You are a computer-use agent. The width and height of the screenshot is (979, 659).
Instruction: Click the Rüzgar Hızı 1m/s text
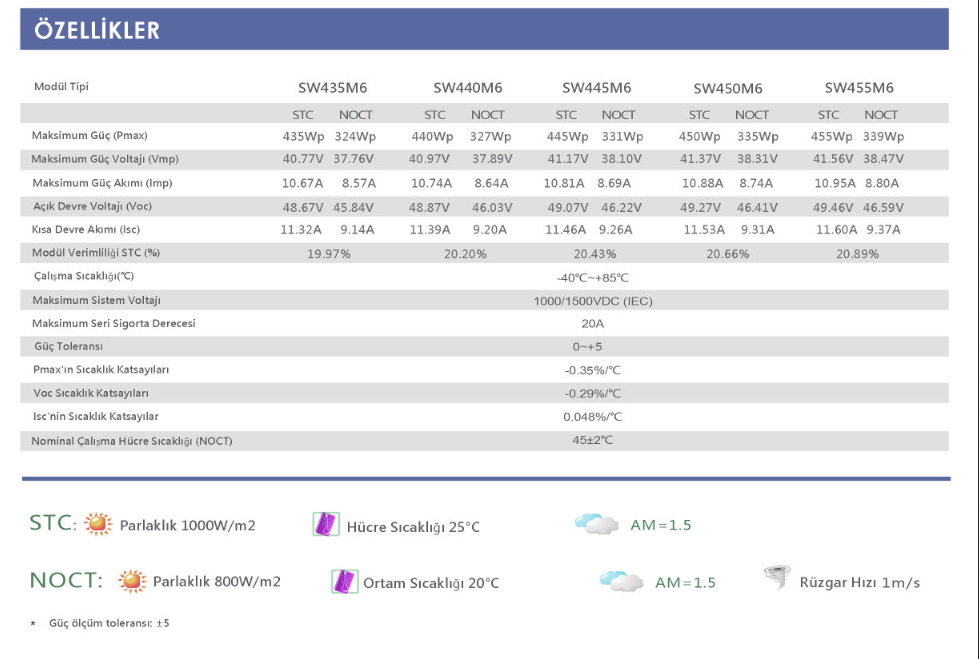(860, 583)
